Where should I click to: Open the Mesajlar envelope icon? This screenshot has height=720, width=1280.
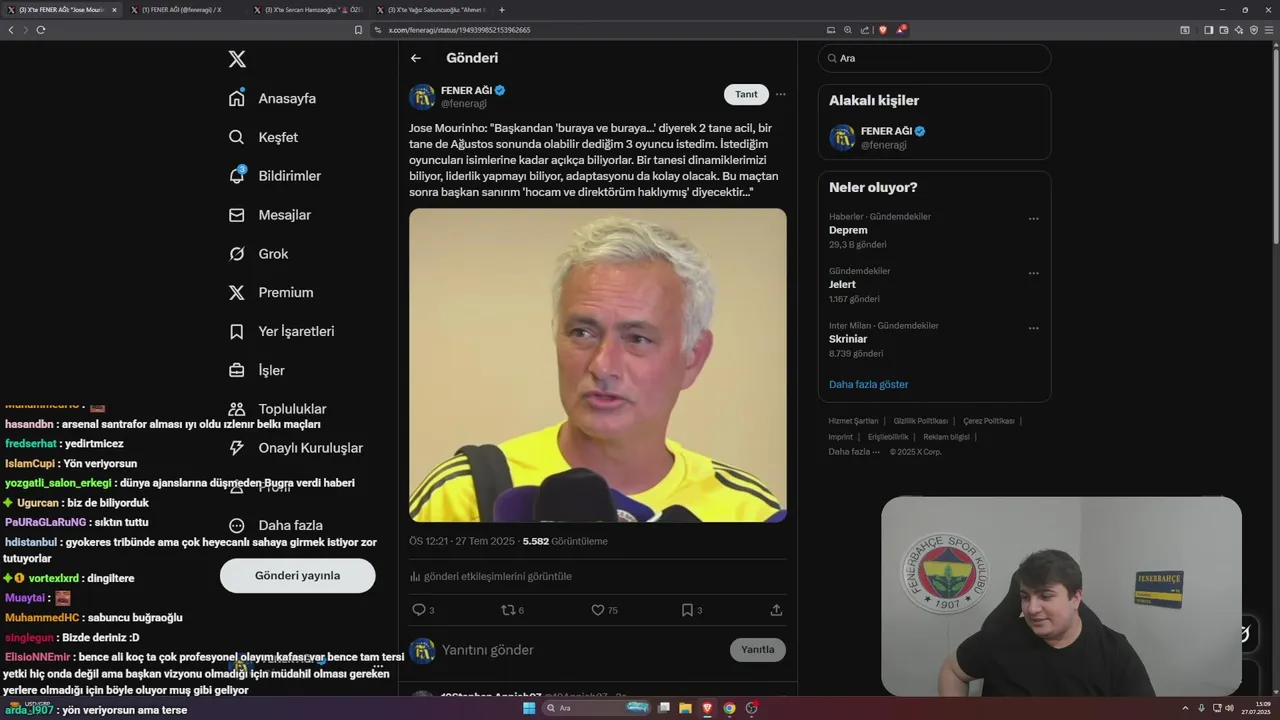pyautogui.click(x=237, y=215)
